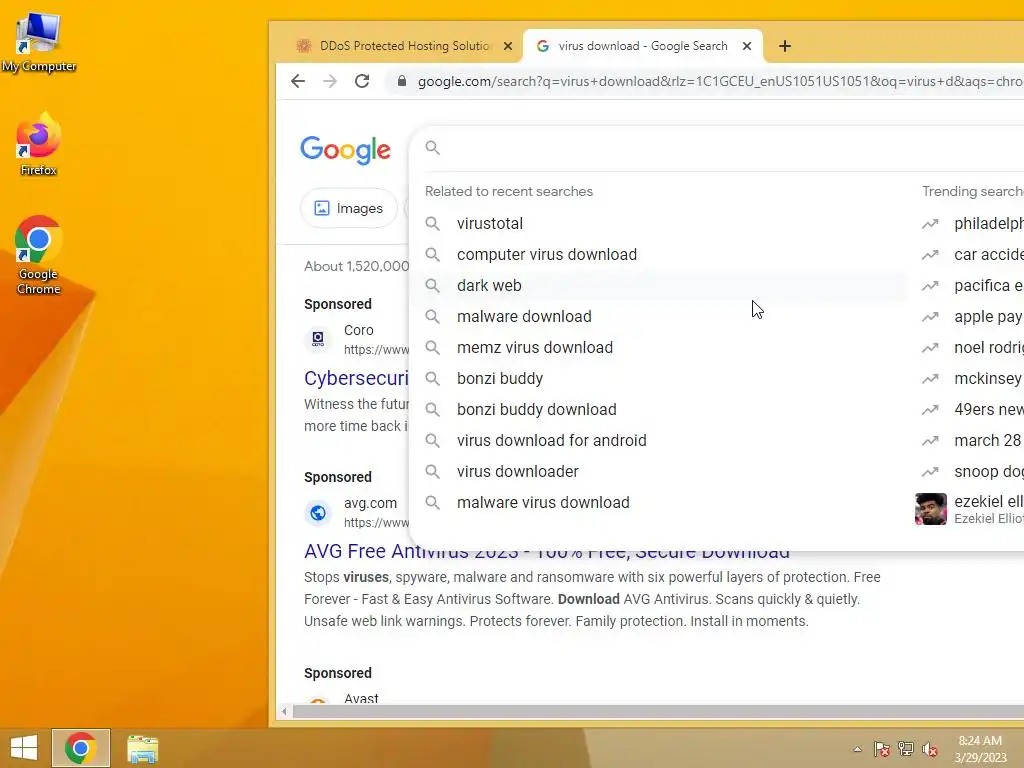The image size is (1024, 768).
Task: View site security lock info
Action: pos(402,81)
